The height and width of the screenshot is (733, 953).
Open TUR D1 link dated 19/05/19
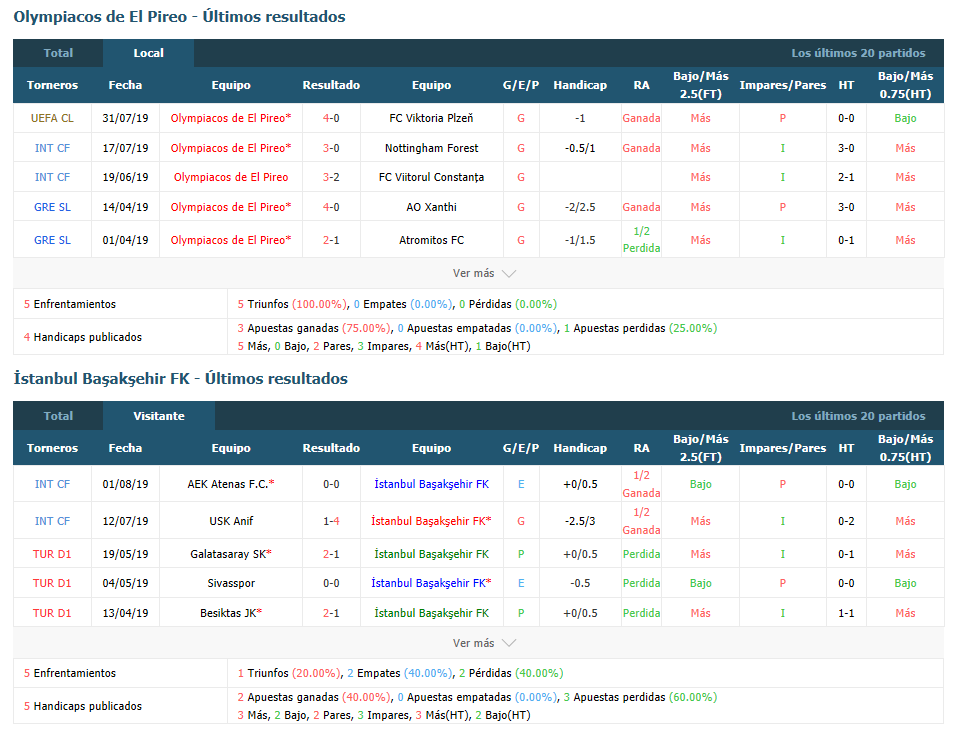point(52,554)
